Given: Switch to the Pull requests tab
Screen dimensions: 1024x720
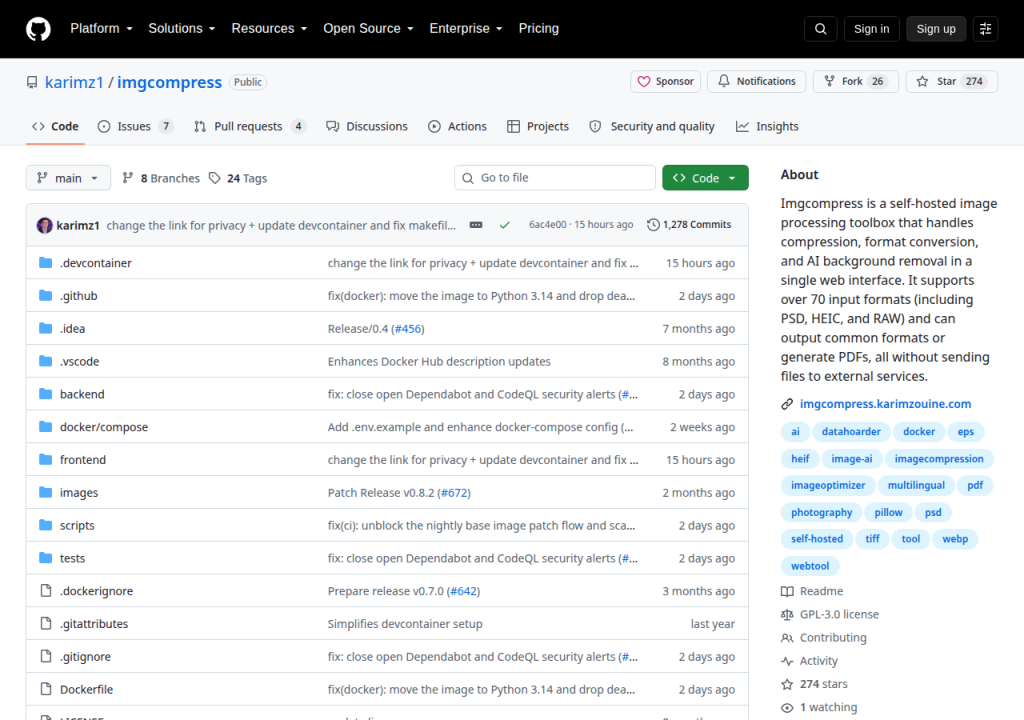Looking at the screenshot, I should 249,127.
